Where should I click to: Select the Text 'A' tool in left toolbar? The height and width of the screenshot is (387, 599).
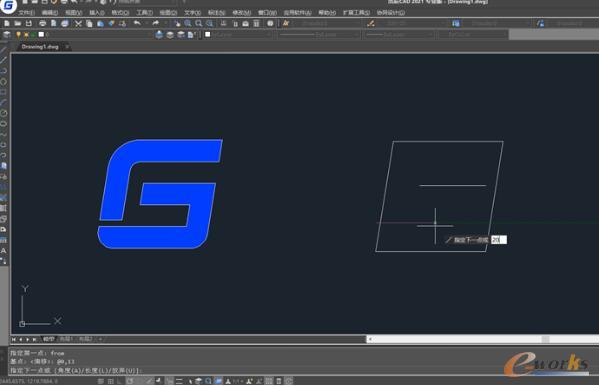[3, 251]
